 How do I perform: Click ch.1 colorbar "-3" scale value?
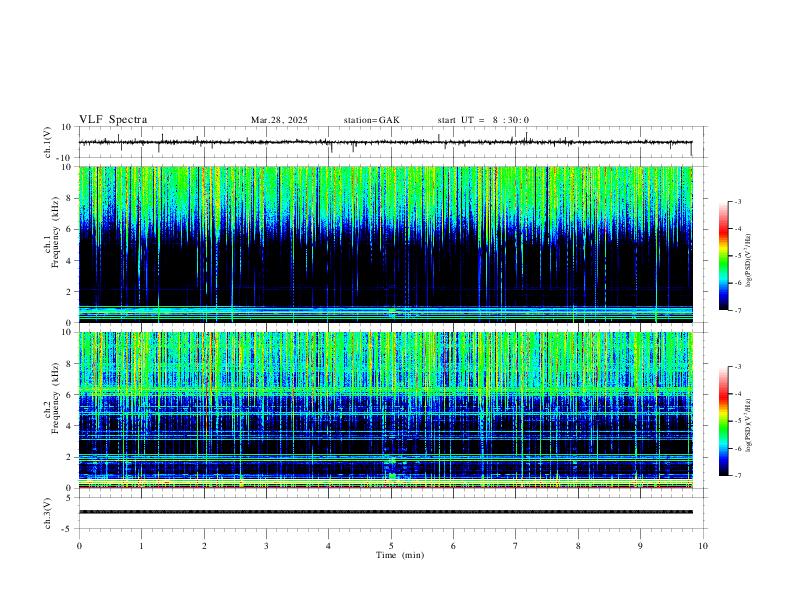pos(738,201)
